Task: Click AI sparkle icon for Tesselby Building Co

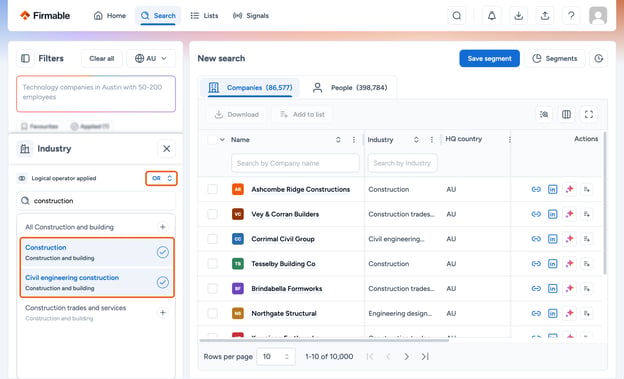Action: click(x=569, y=264)
